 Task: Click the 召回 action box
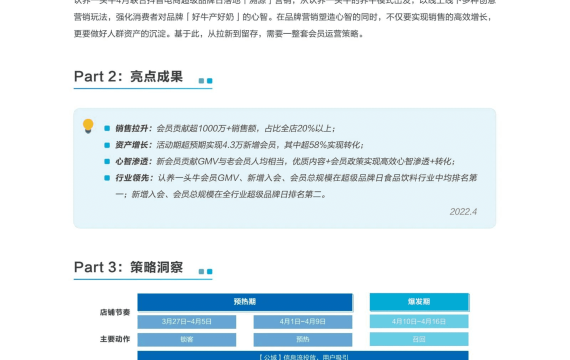tap(419, 339)
